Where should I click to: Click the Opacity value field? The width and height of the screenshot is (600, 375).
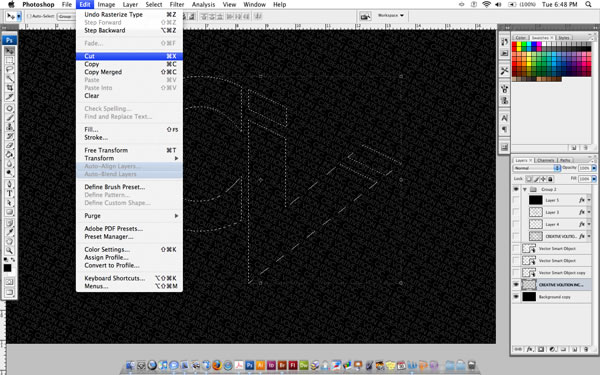click(584, 168)
